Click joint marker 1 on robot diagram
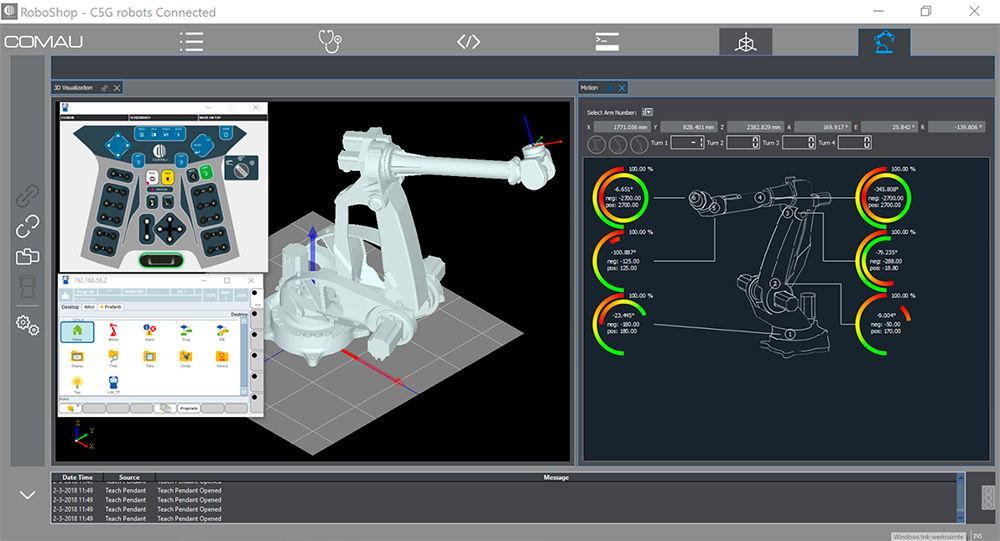 click(790, 334)
